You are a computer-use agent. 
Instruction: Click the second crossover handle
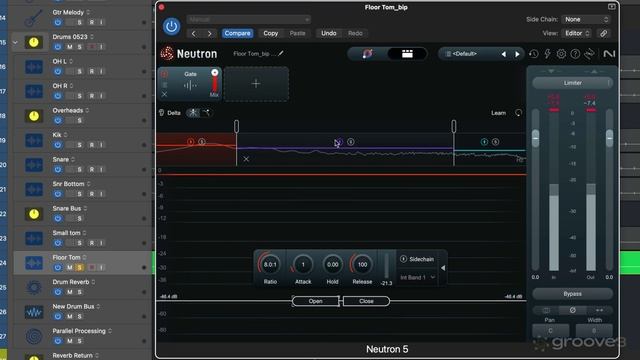coord(453,126)
